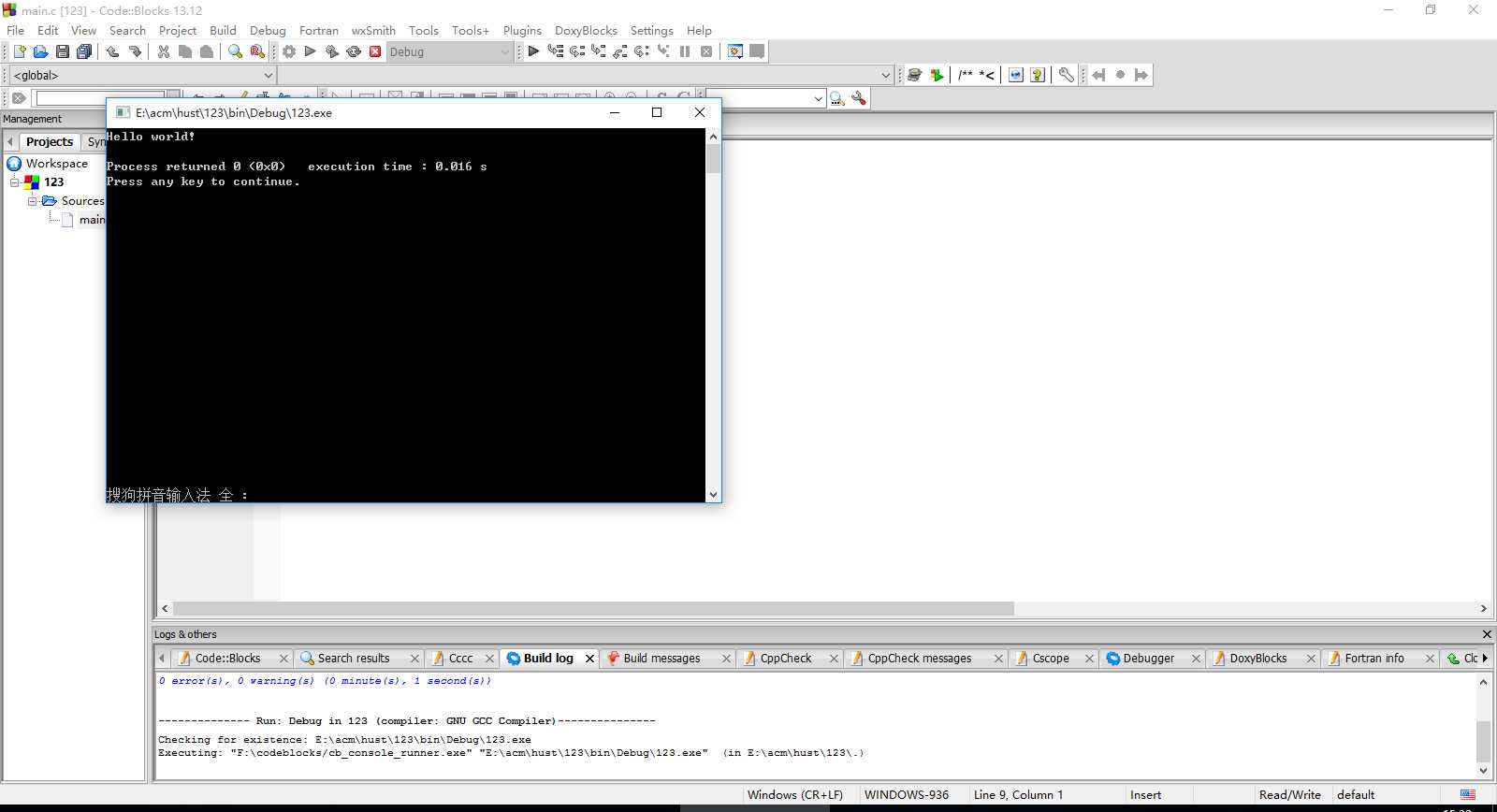This screenshot has width=1497, height=812.
Task: Select the Sources folder in tree
Action: tap(82, 201)
